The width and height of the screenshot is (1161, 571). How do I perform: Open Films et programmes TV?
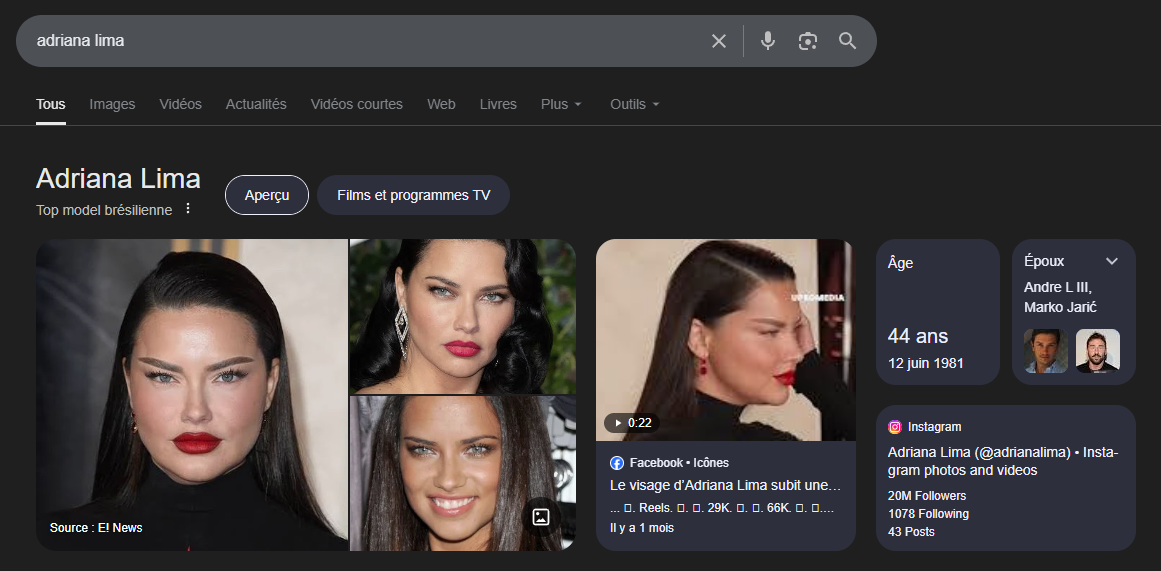413,195
